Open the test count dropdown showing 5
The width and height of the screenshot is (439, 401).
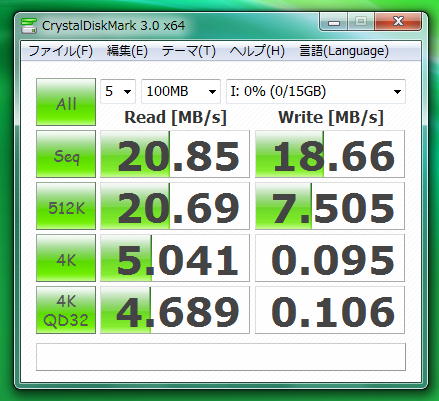point(118,91)
